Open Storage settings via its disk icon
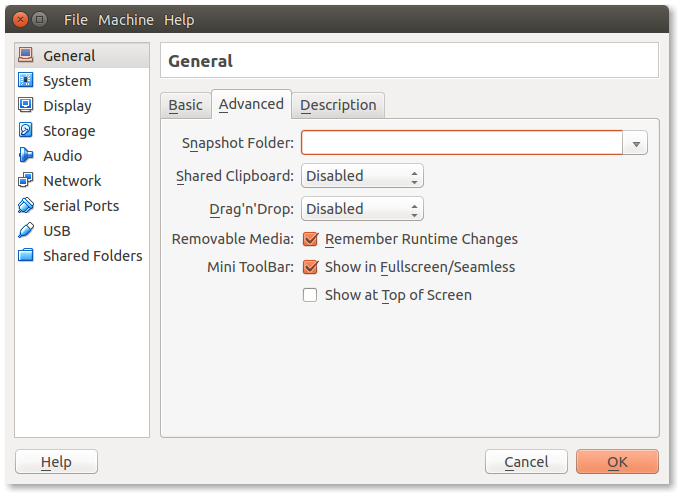This screenshot has height=493, width=678. [26, 131]
